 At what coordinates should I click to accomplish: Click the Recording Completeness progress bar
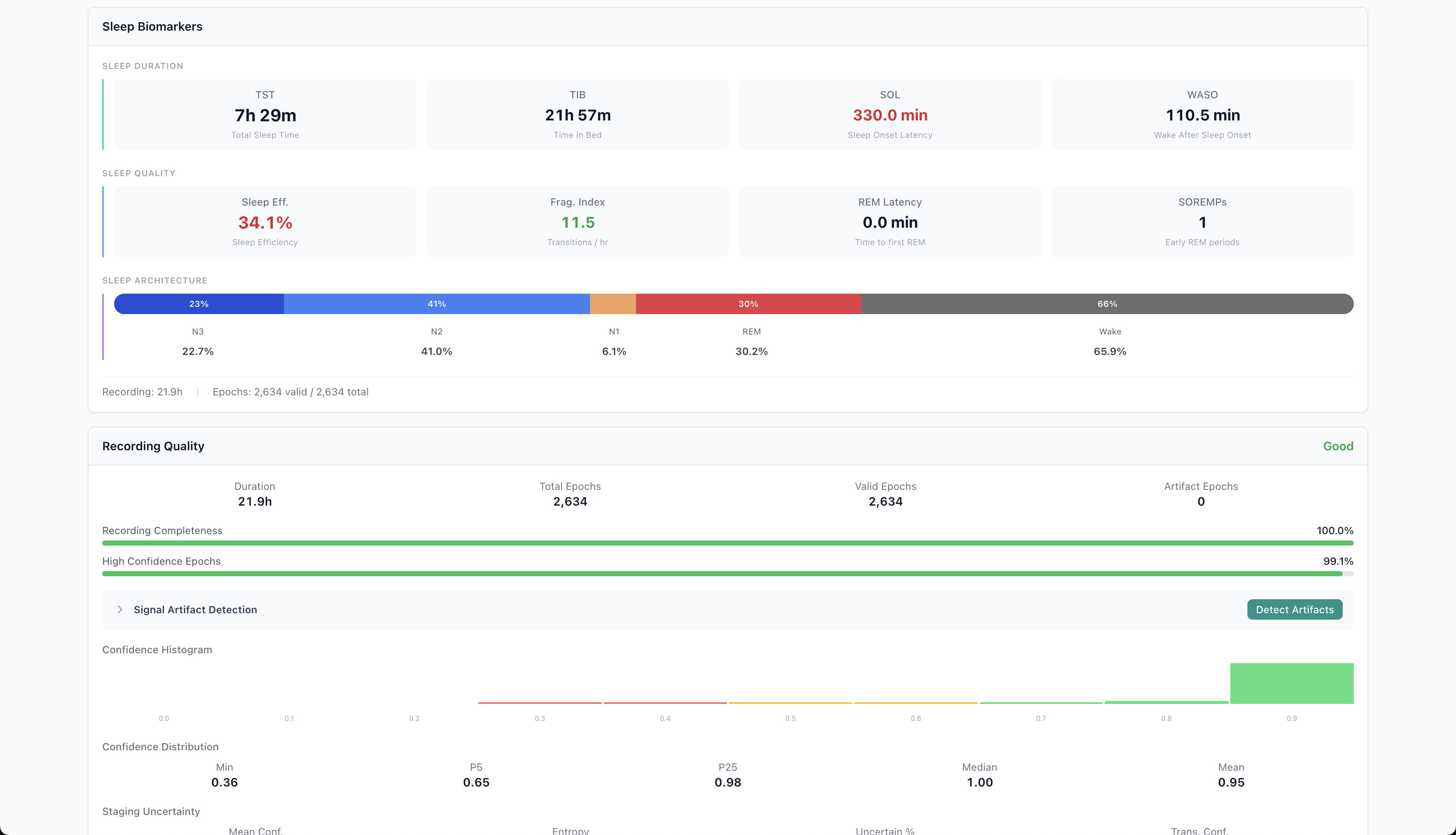coord(728,543)
